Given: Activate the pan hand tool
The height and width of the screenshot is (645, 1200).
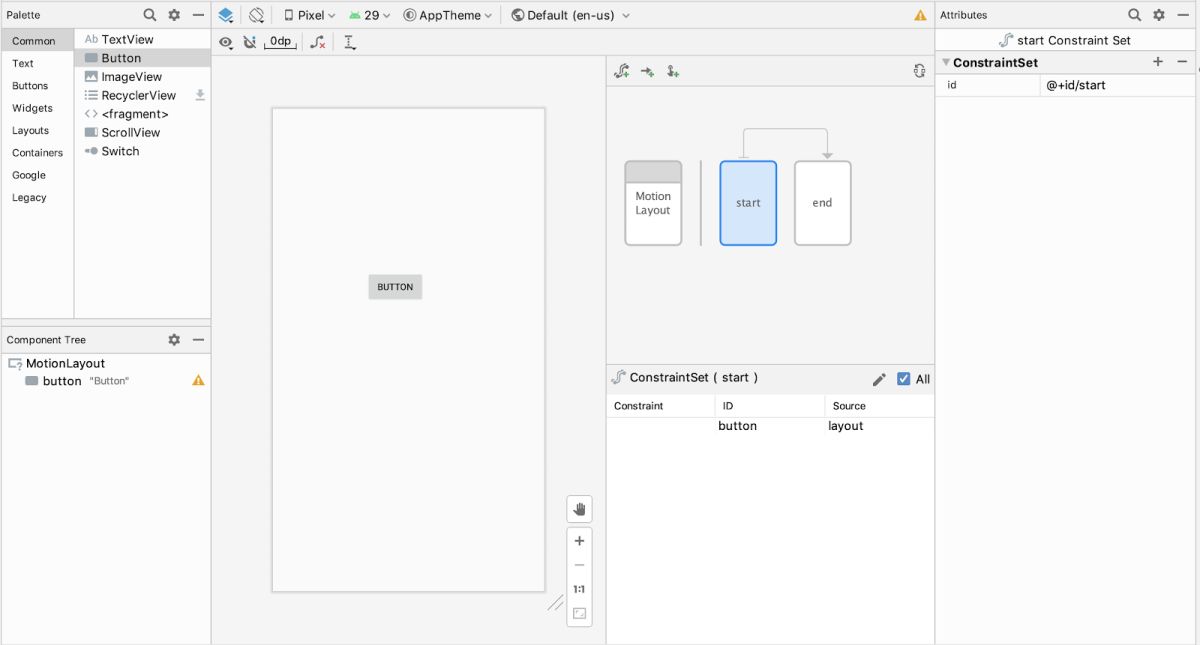Looking at the screenshot, I should (579, 509).
